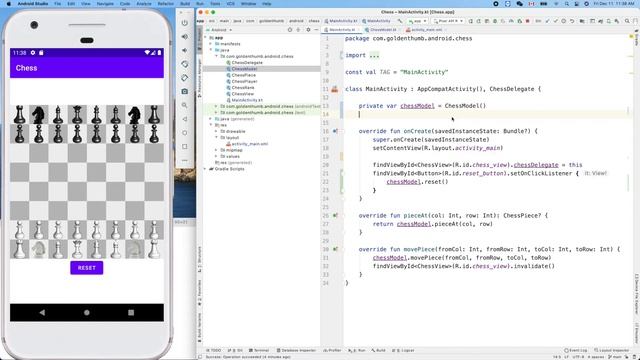Tap the black knight next to the left rook

pyautogui.click(x=39, y=115)
